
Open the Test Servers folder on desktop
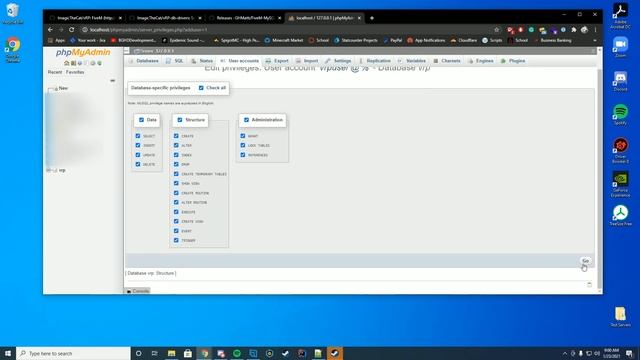[x=620, y=317]
